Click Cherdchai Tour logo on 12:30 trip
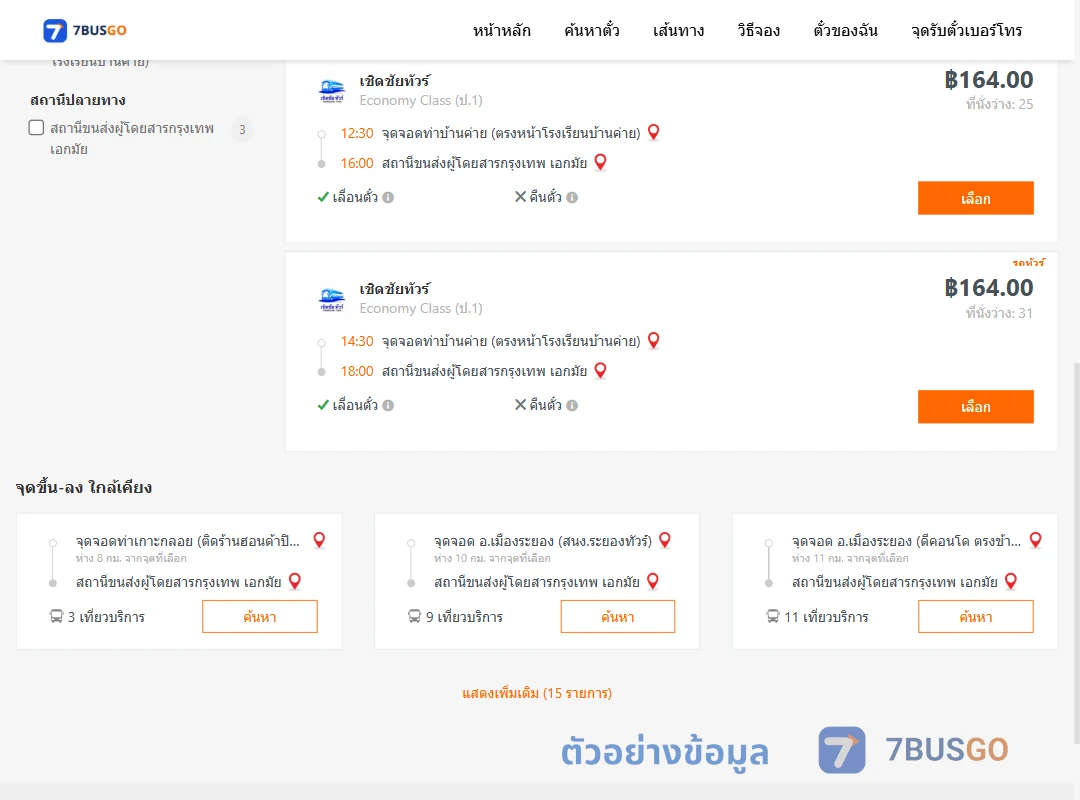This screenshot has height=800, width=1080. (331, 91)
